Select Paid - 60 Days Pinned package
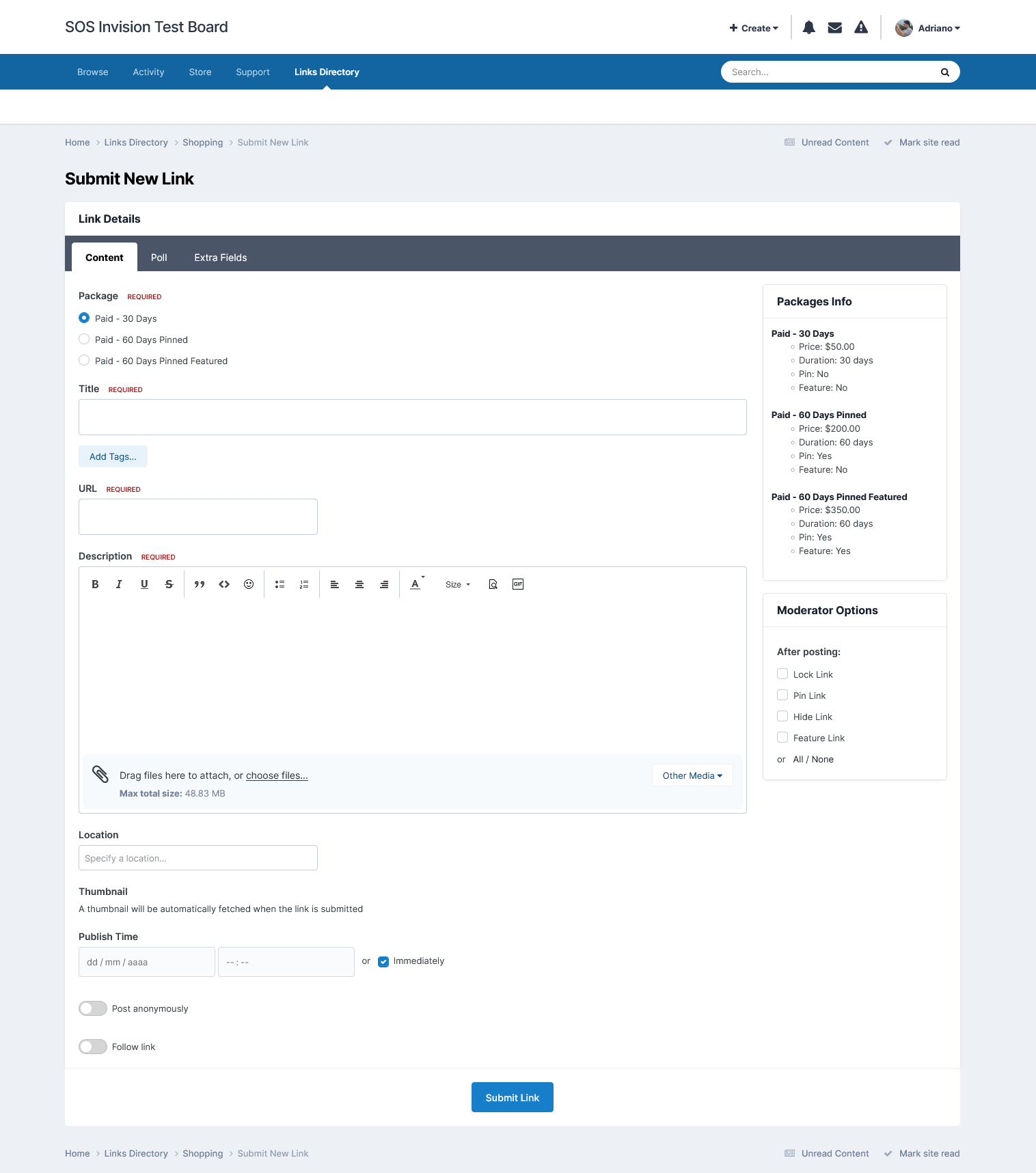The height and width of the screenshot is (1173, 1036). (x=84, y=340)
